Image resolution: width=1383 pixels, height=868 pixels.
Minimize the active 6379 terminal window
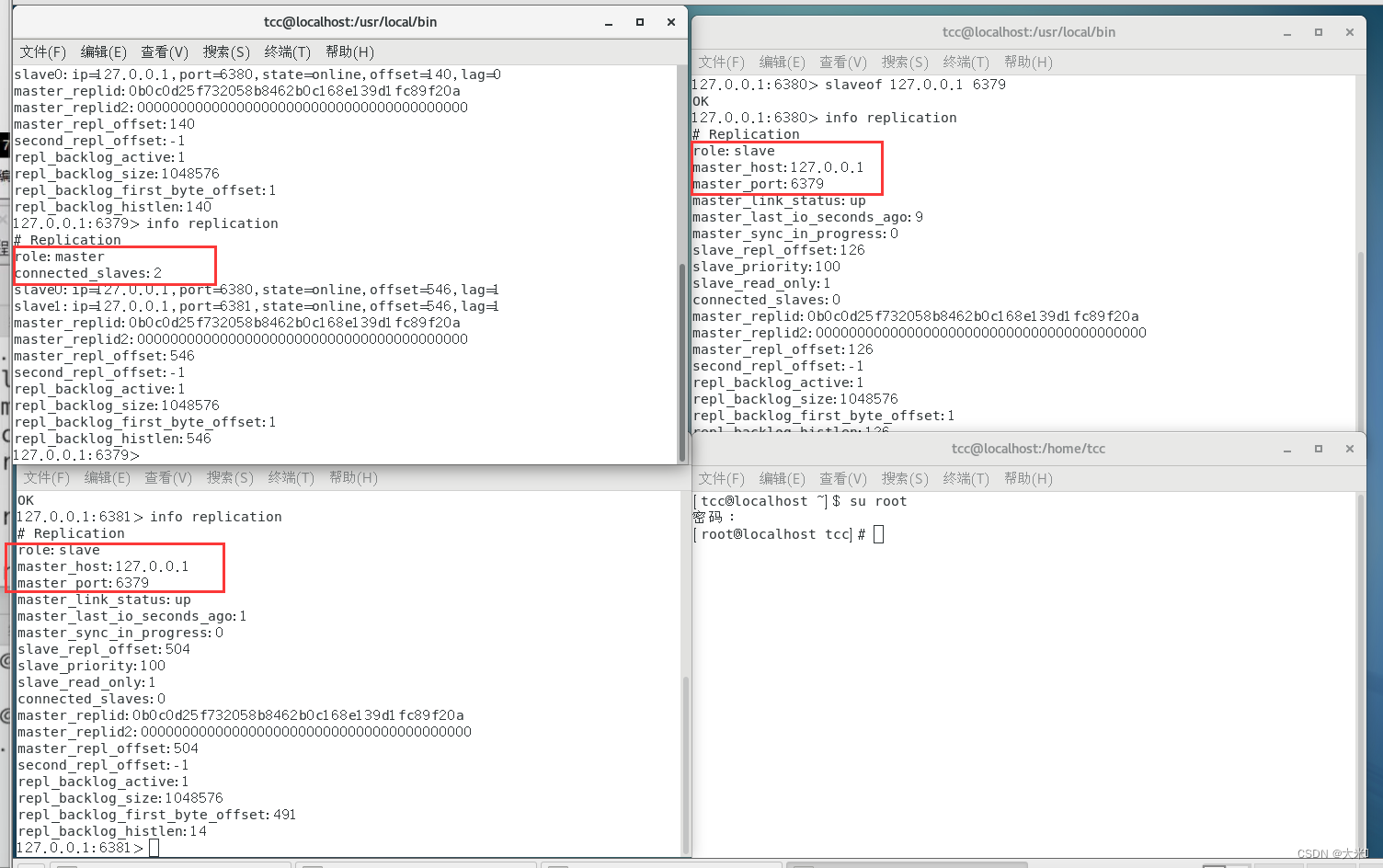point(609,23)
